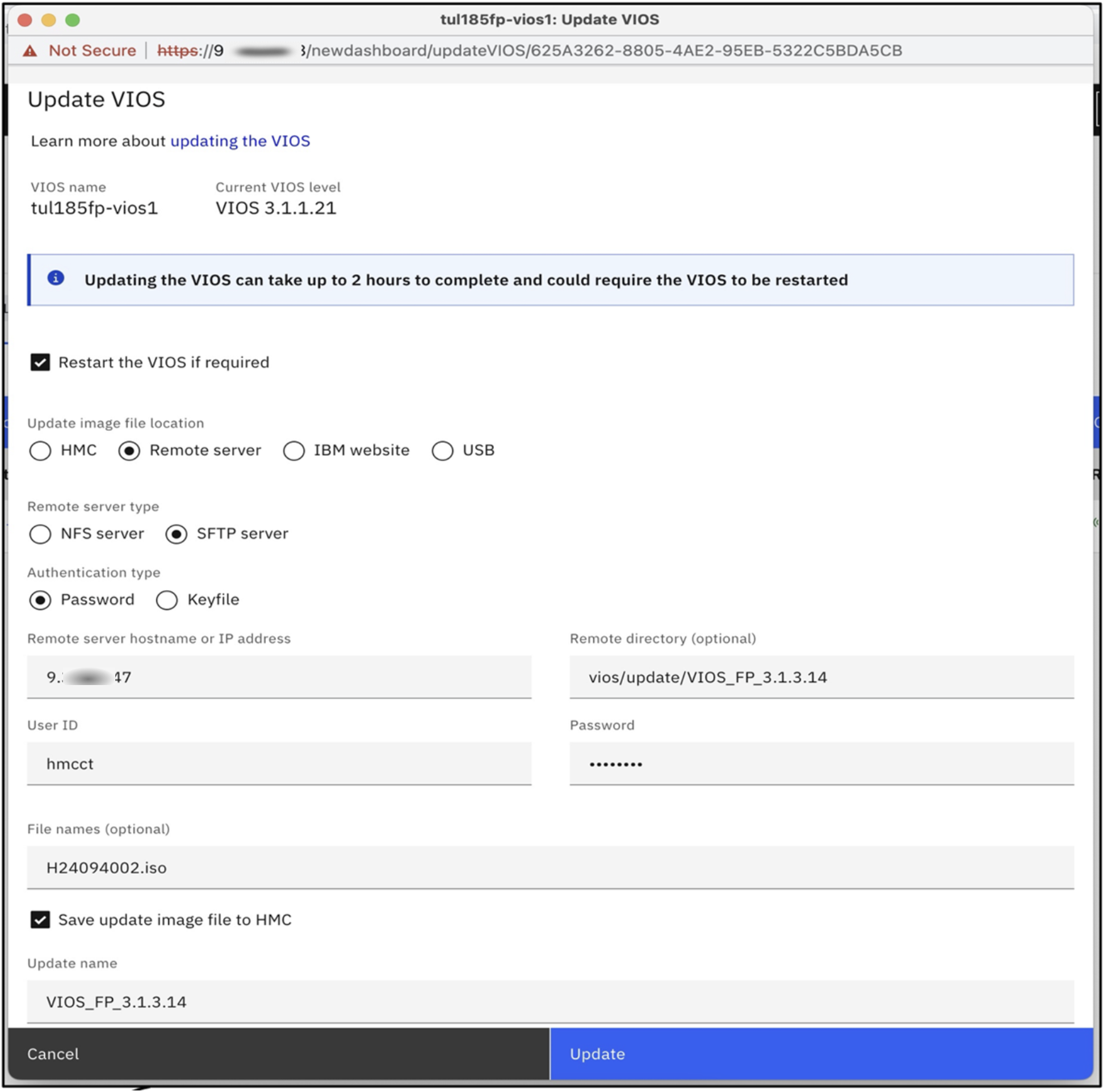Focus the User ID text field
Screen dimensions: 1107x1092
click(279, 764)
